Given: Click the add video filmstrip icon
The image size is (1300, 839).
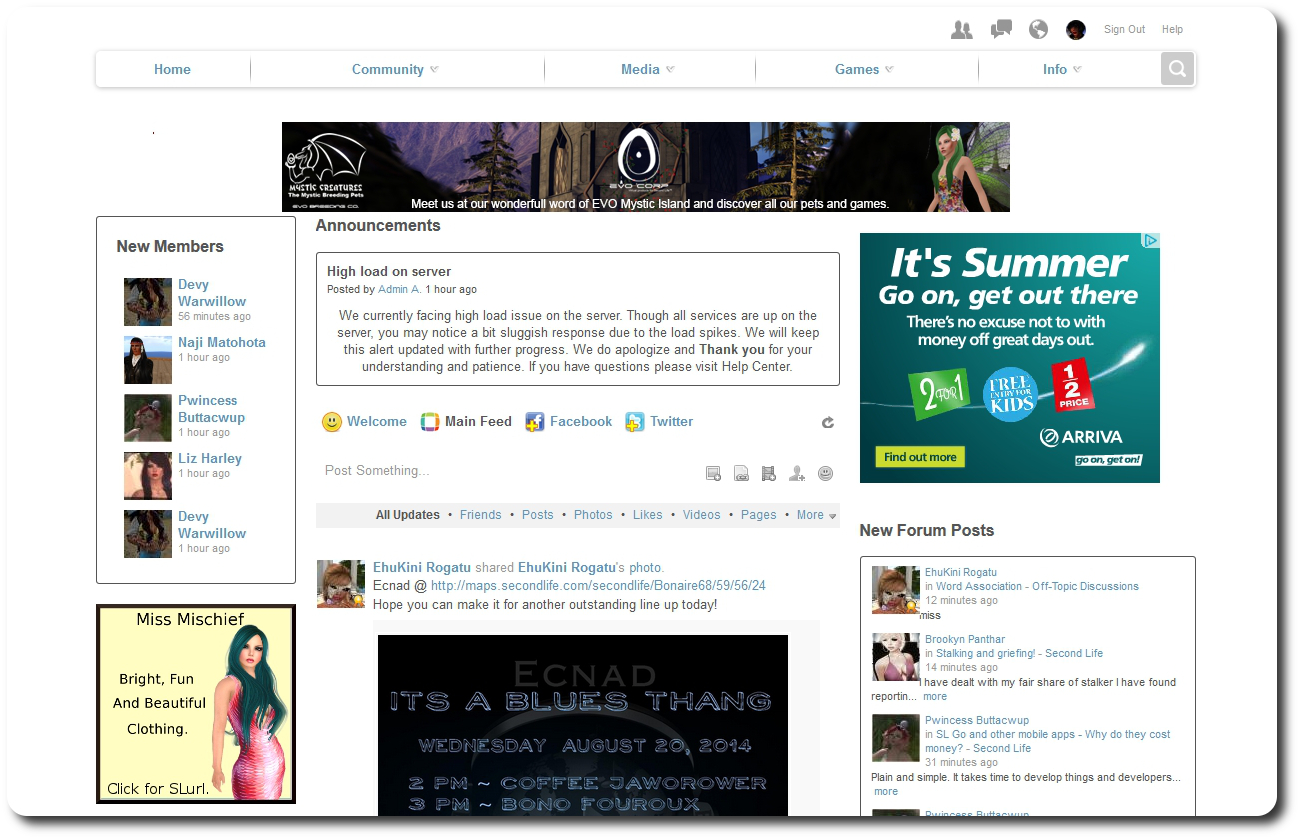Looking at the screenshot, I should coord(769,474).
